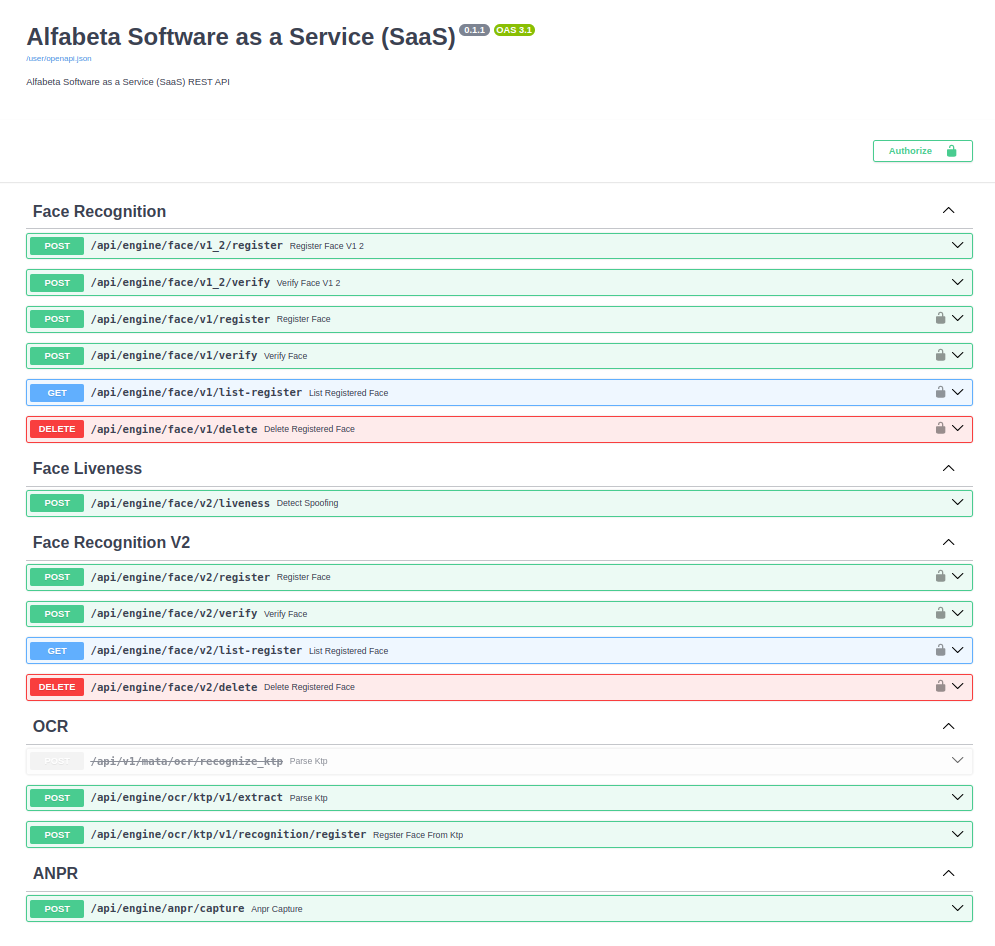Click lock icon on v1/register endpoint
Screen dimensions: 995x946
(940, 319)
